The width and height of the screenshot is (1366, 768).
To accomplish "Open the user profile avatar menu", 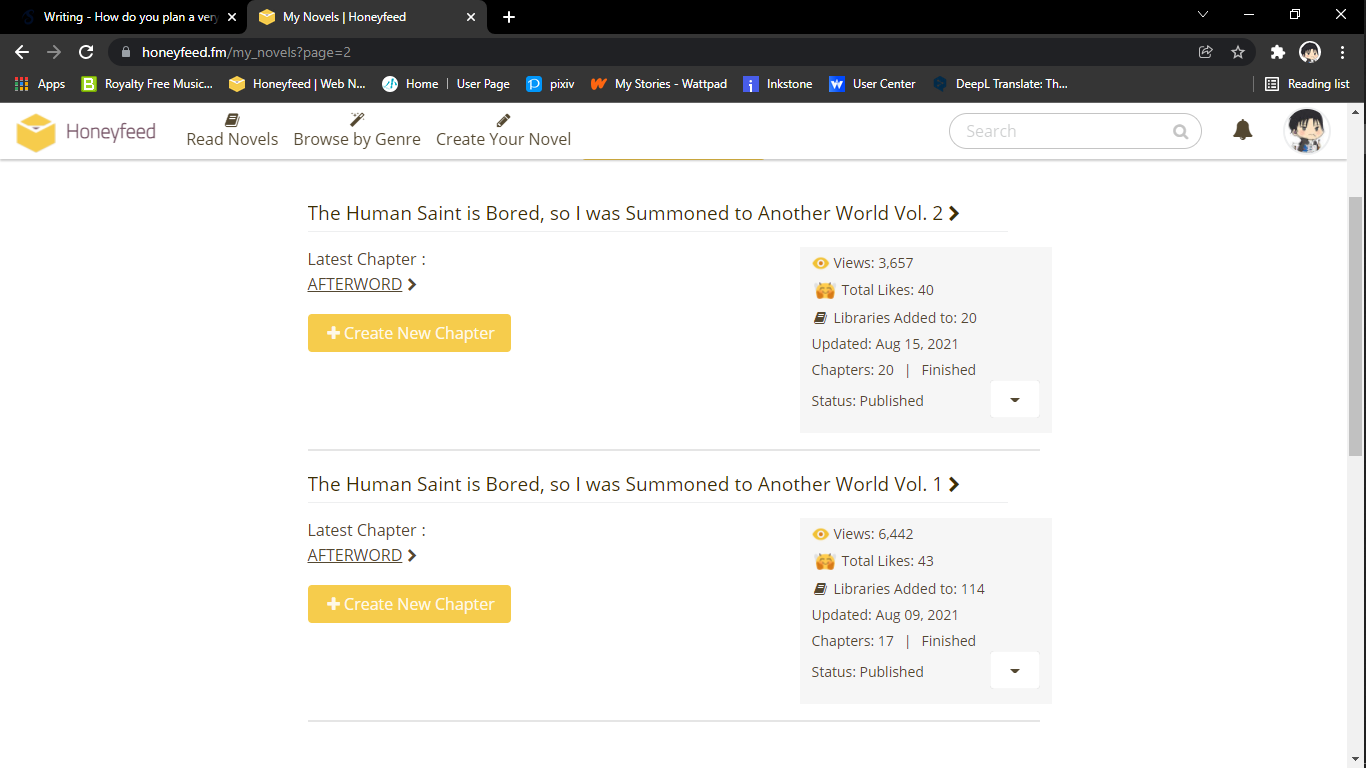I will click(x=1306, y=131).
